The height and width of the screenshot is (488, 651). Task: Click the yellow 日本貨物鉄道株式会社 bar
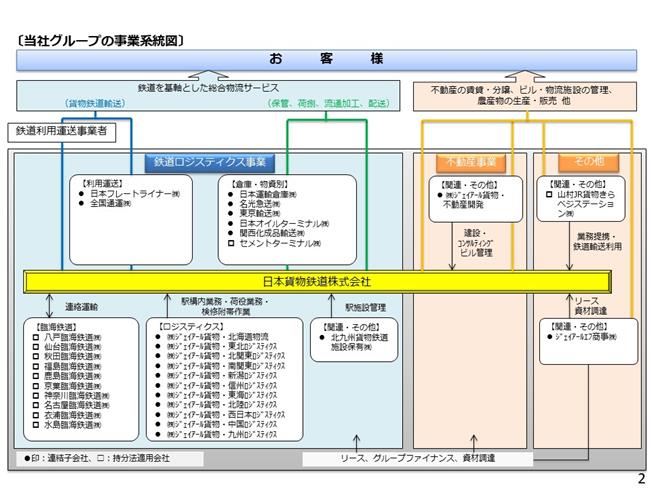pos(317,282)
